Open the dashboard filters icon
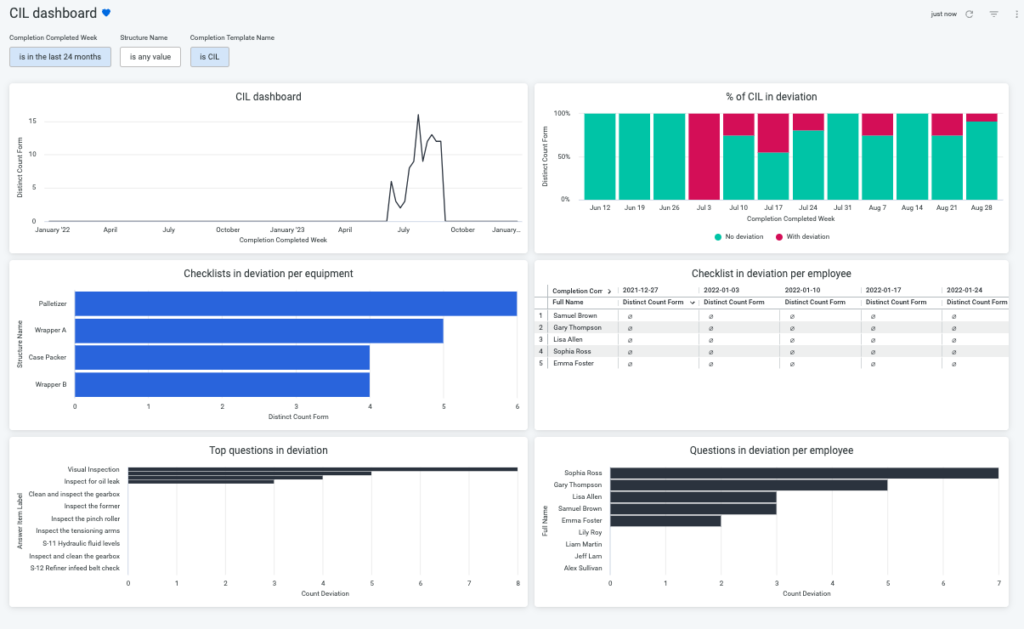The width and height of the screenshot is (1024, 629). [995, 14]
